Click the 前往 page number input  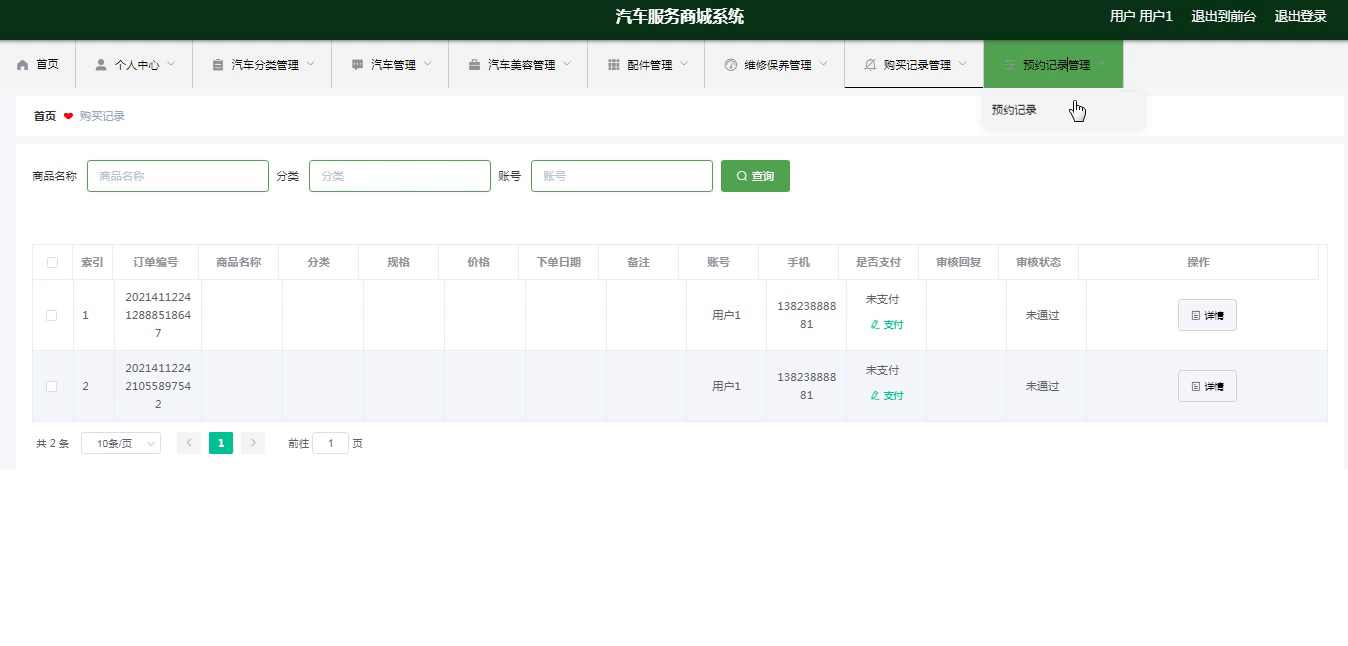click(x=330, y=444)
